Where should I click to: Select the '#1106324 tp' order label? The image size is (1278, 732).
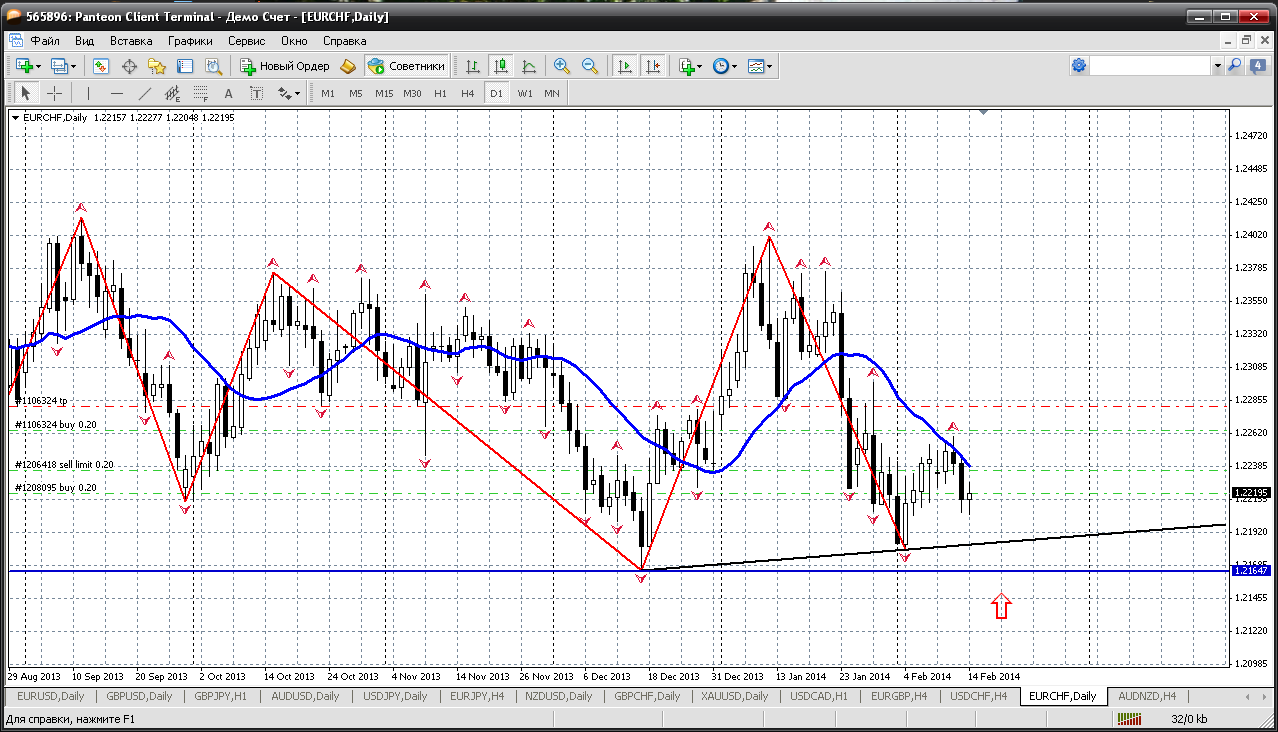pyautogui.click(x=41, y=401)
